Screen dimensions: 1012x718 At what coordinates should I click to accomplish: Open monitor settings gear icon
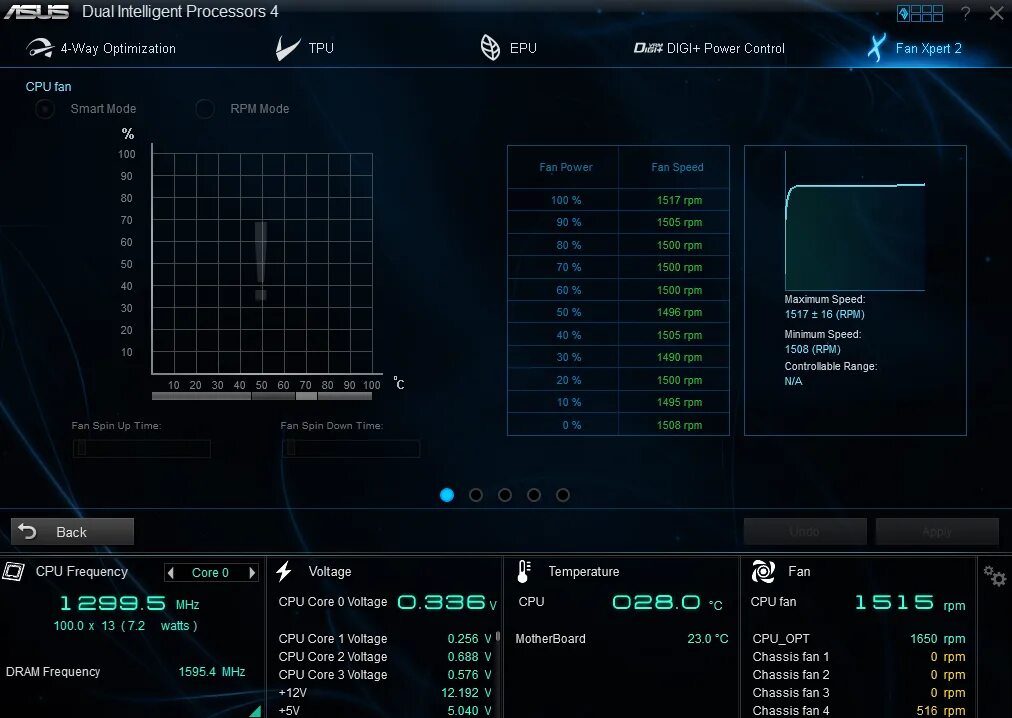[x=995, y=576]
